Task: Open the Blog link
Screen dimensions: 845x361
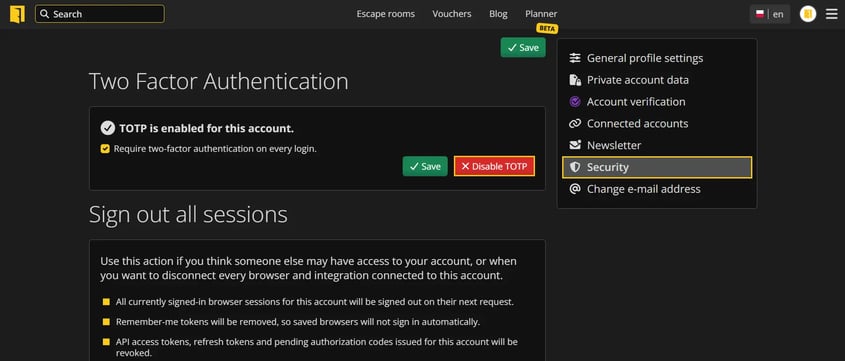Action: click(x=498, y=14)
